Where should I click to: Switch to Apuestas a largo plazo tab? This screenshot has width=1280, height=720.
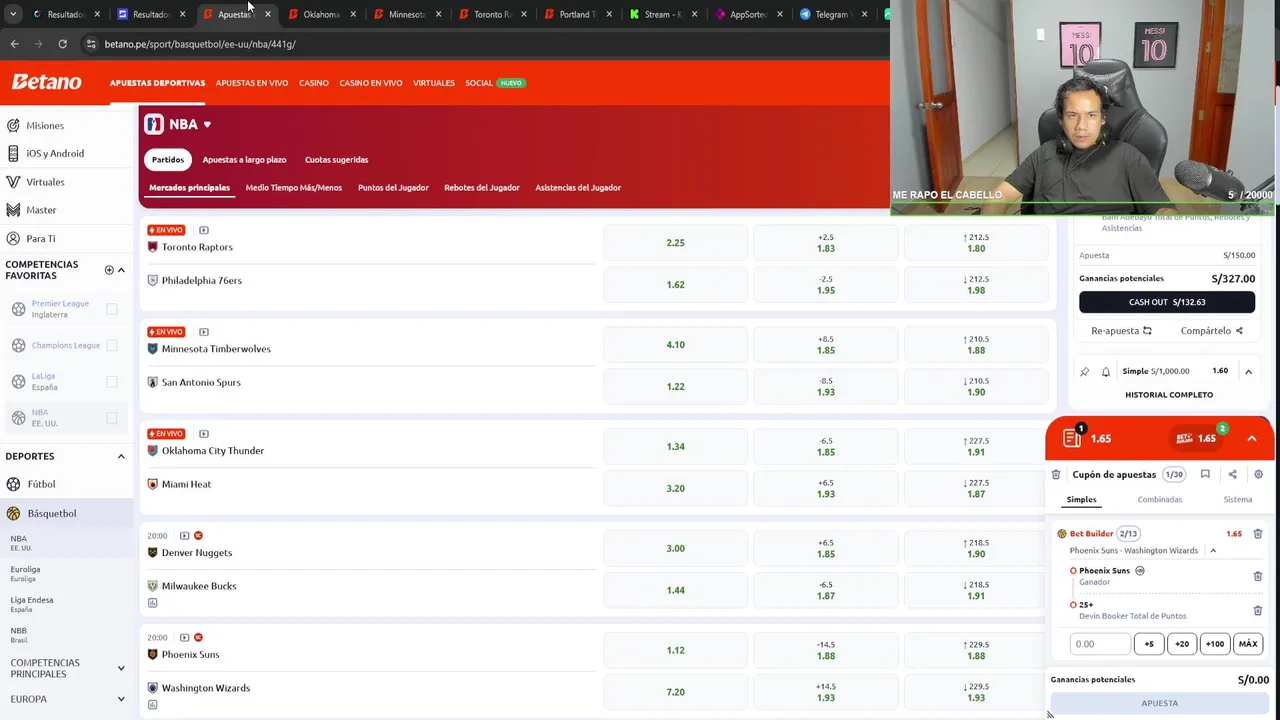(x=244, y=160)
